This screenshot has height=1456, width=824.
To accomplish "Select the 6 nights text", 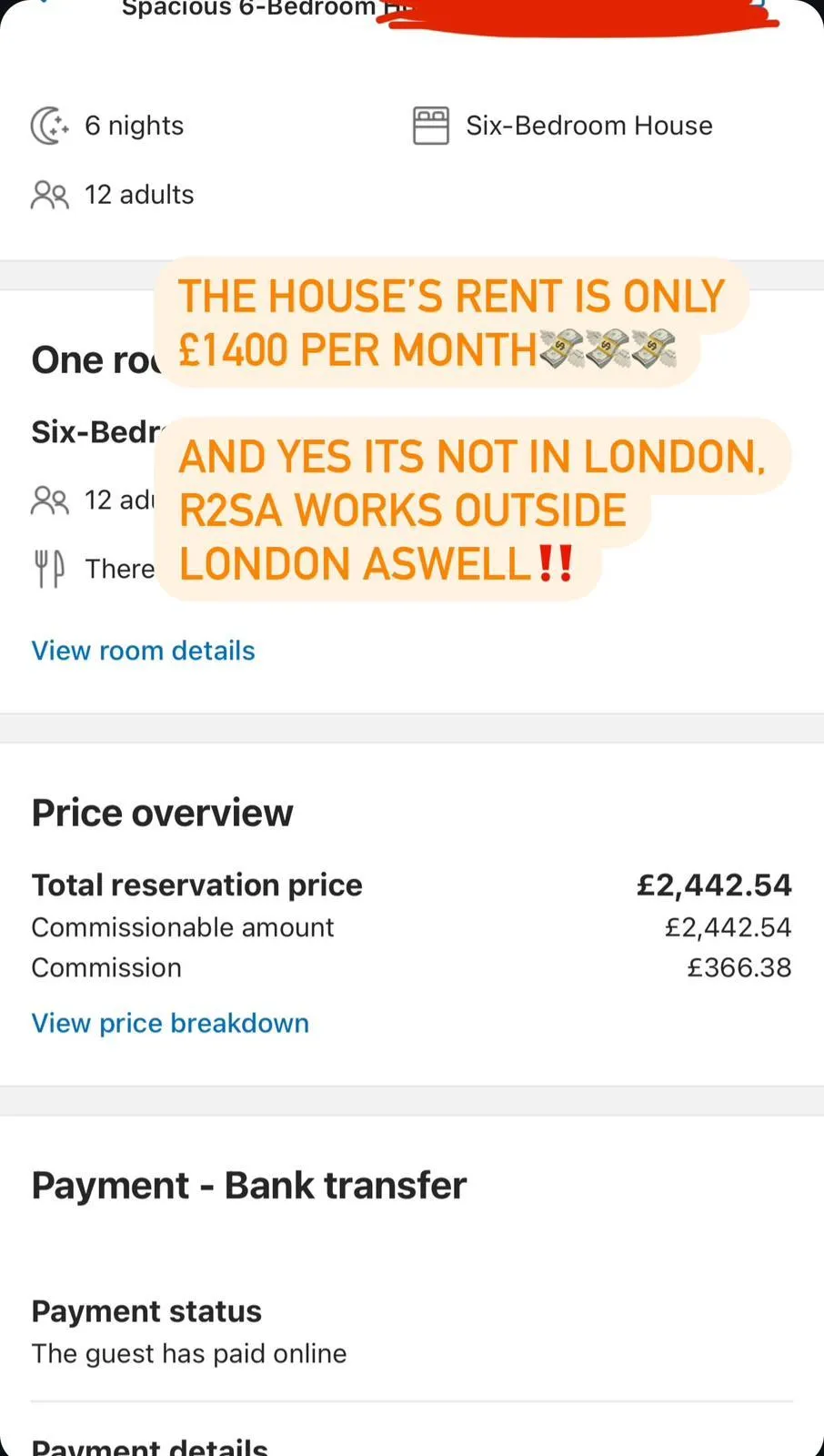I will tap(134, 126).
